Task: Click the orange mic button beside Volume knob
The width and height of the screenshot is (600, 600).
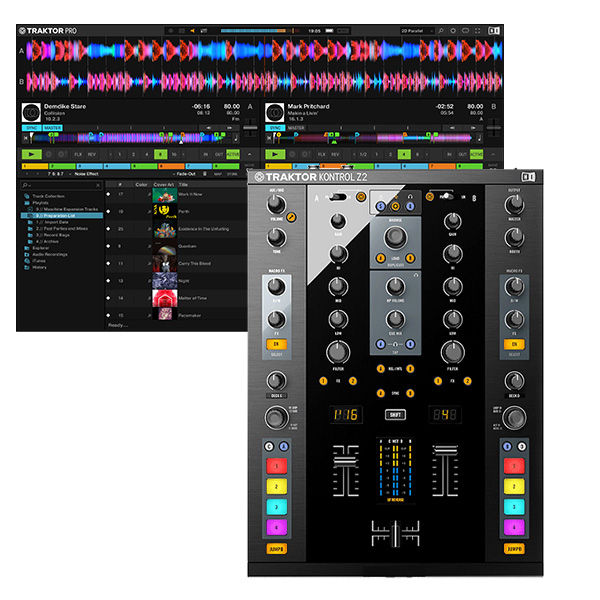Action: [x=292, y=217]
